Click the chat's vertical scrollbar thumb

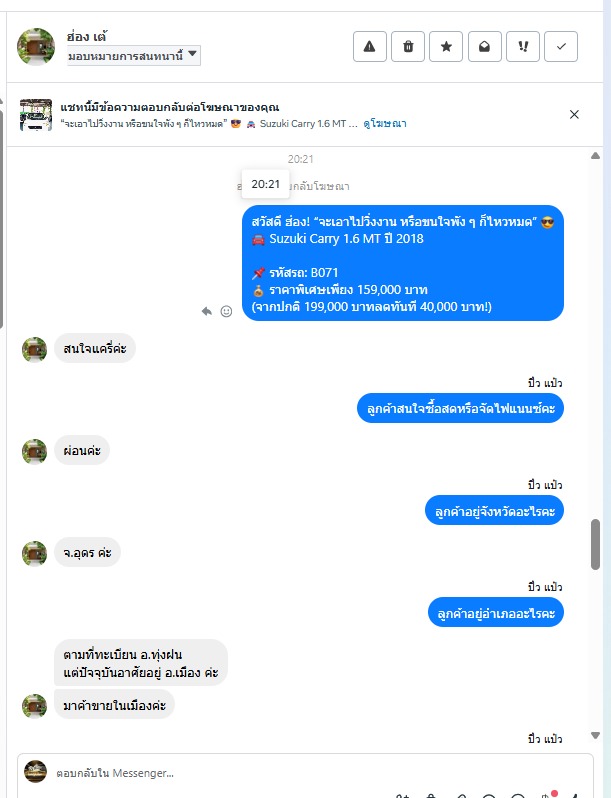click(595, 544)
